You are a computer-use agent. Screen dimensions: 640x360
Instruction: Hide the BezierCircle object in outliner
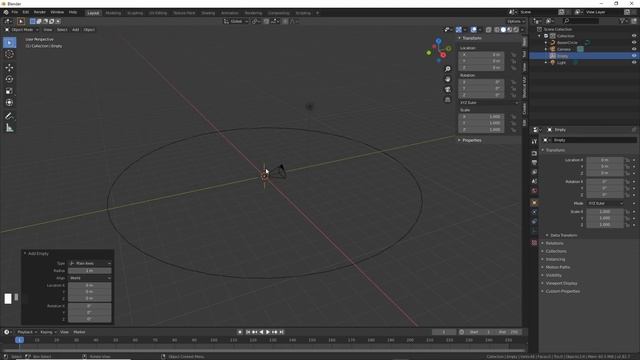634,42
